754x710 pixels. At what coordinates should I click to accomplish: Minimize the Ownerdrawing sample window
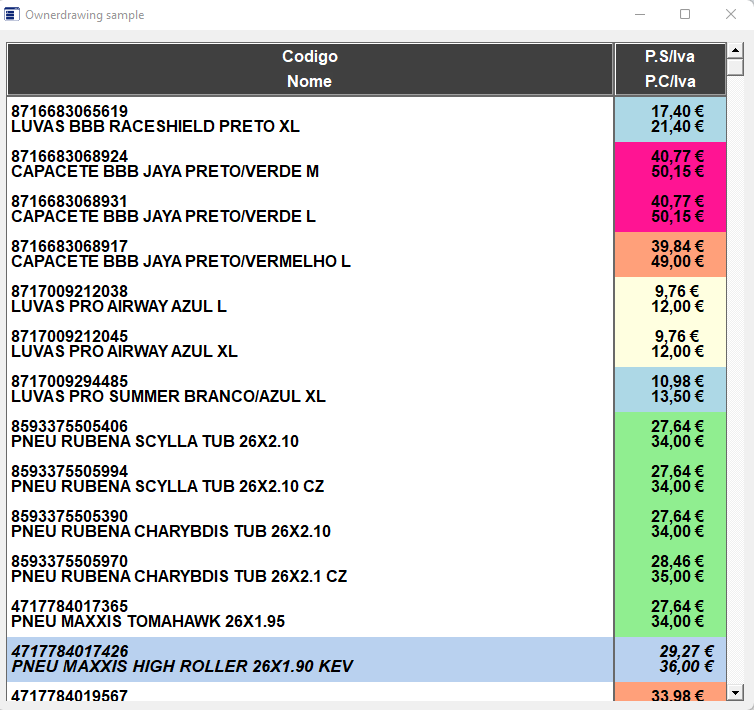639,15
